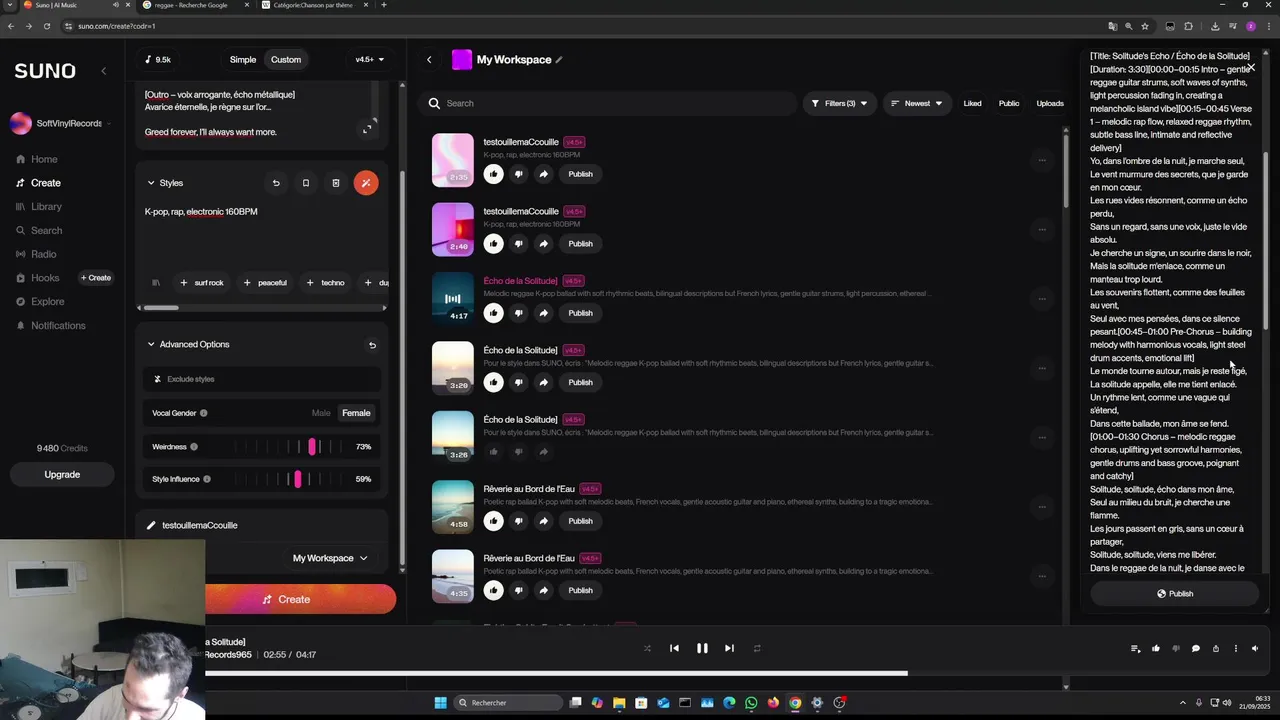Open the My Workspace dropdown above Create
This screenshot has width=1280, height=720.
(330, 558)
